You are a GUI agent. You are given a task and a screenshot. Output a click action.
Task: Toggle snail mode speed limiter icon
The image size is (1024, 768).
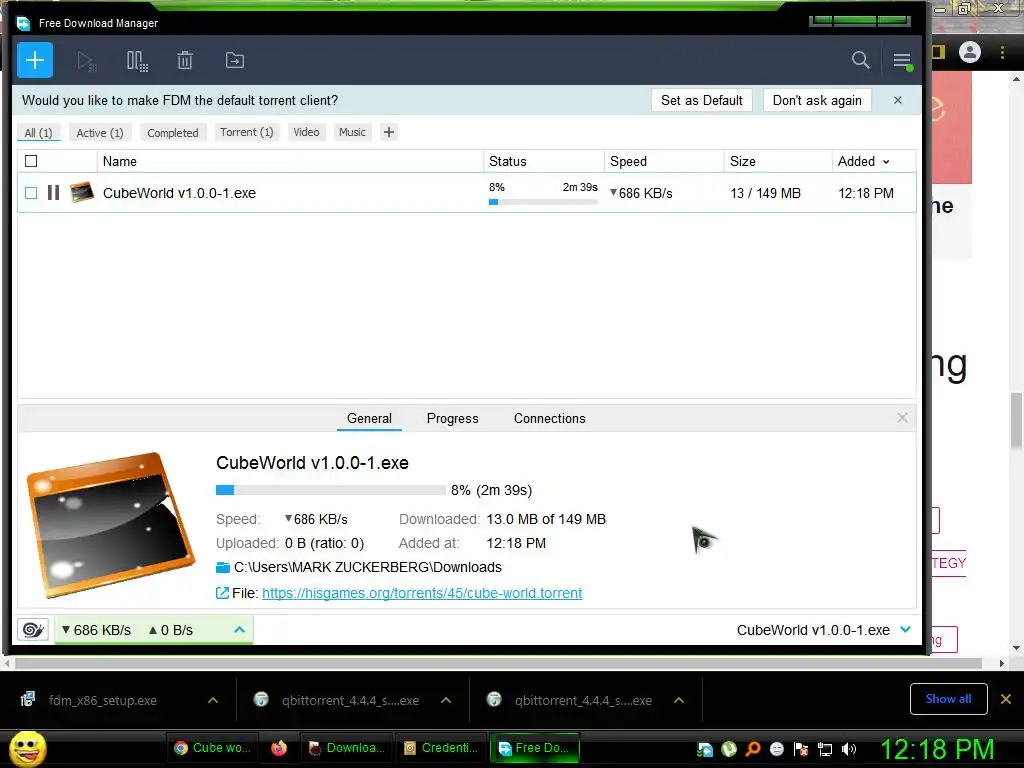33,630
